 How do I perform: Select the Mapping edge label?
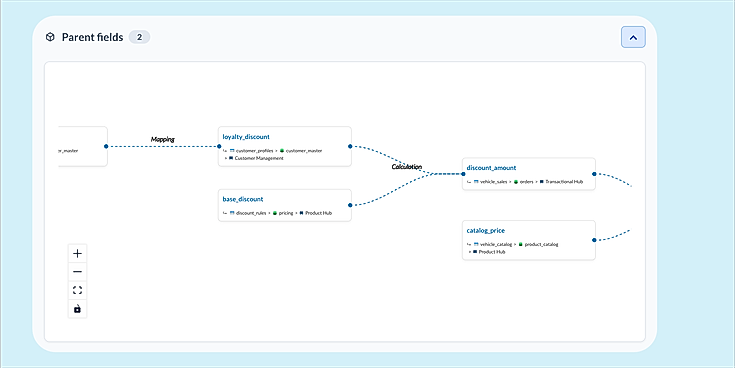[x=163, y=139]
